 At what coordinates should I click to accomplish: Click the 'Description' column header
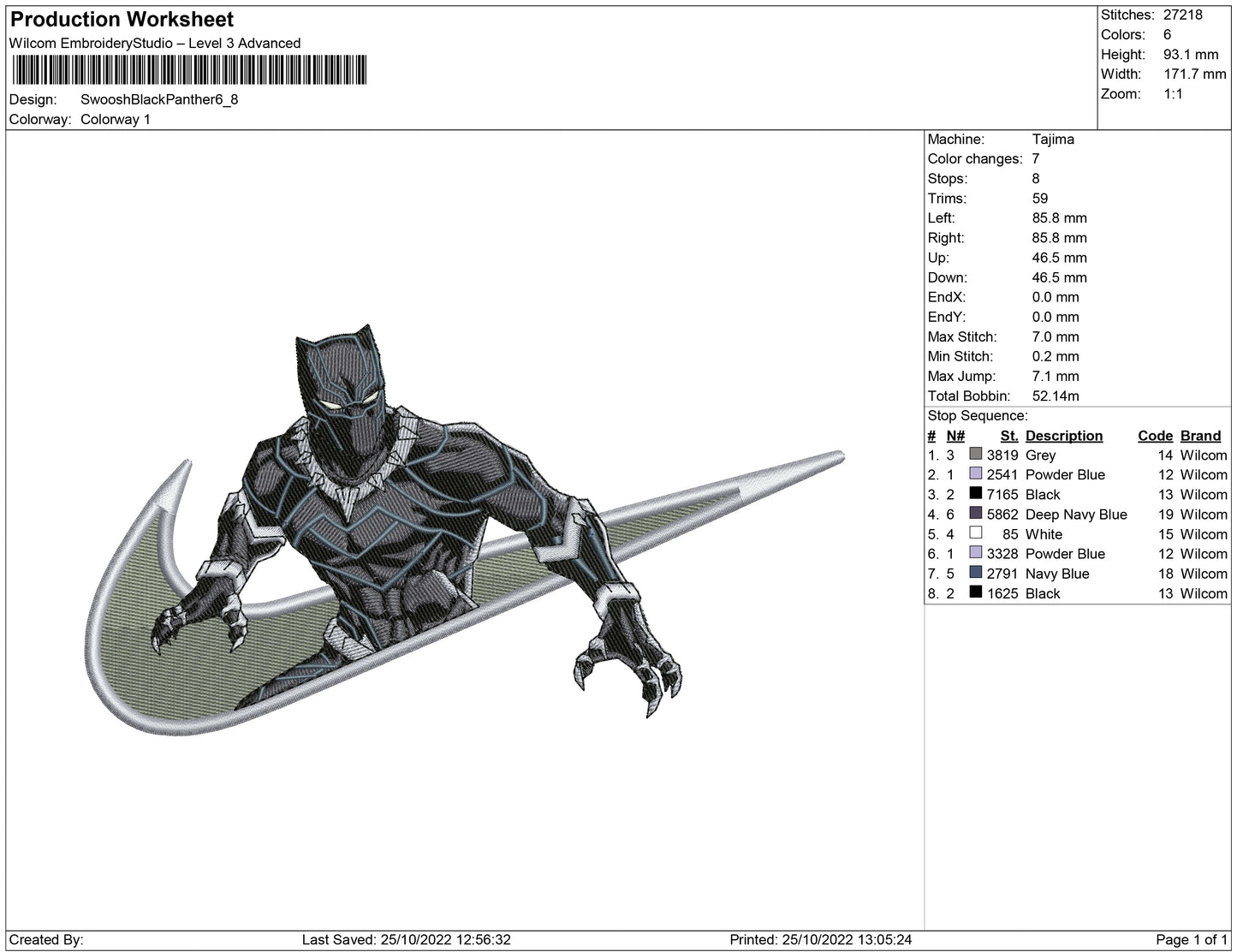click(x=1064, y=436)
